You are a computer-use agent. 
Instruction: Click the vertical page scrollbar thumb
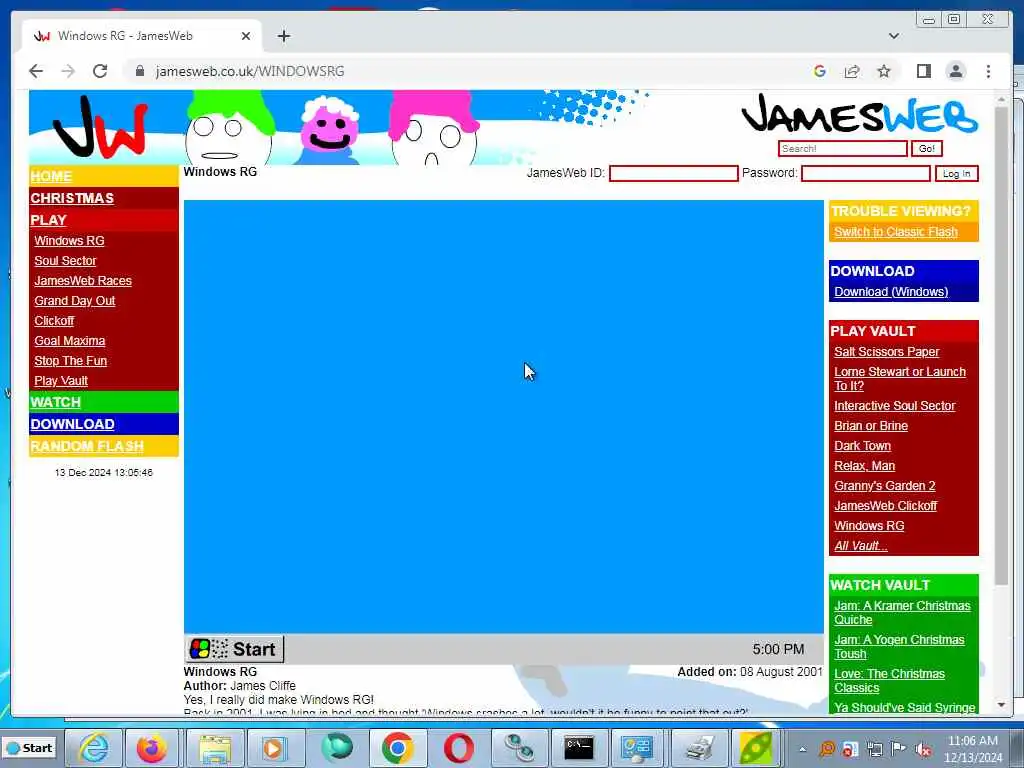tap(1001, 346)
